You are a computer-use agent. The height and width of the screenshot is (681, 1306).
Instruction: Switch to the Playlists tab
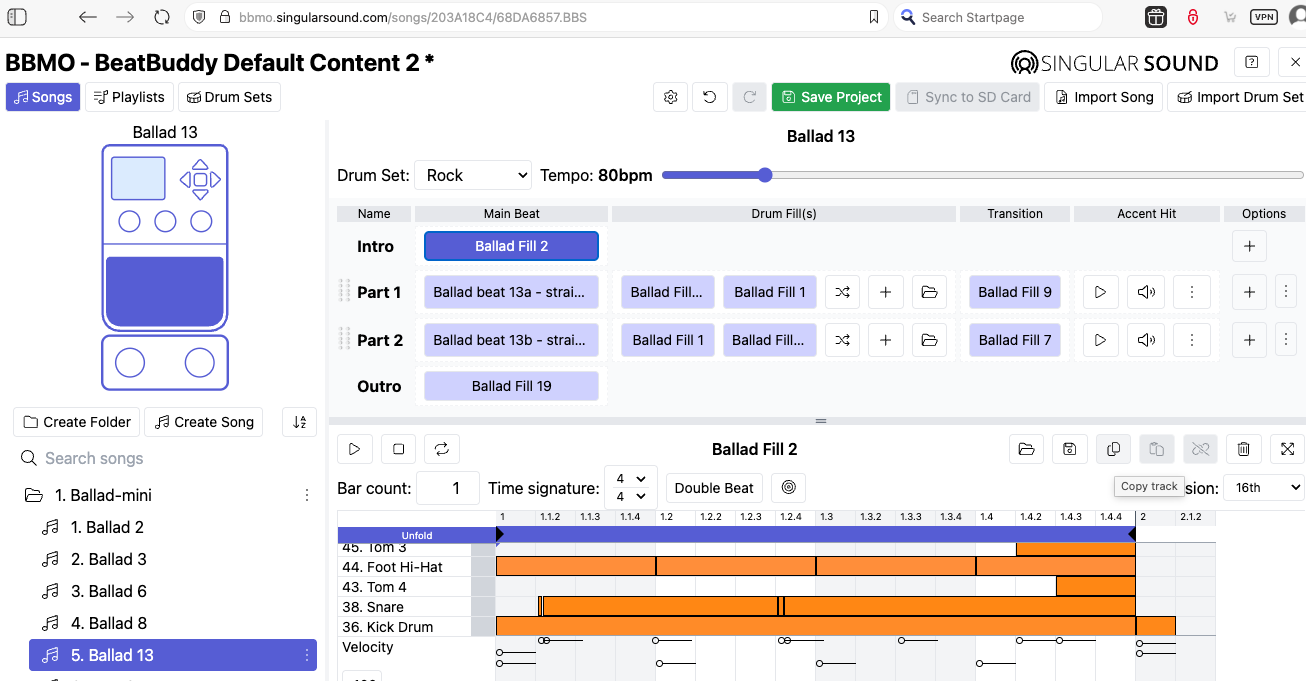point(129,97)
